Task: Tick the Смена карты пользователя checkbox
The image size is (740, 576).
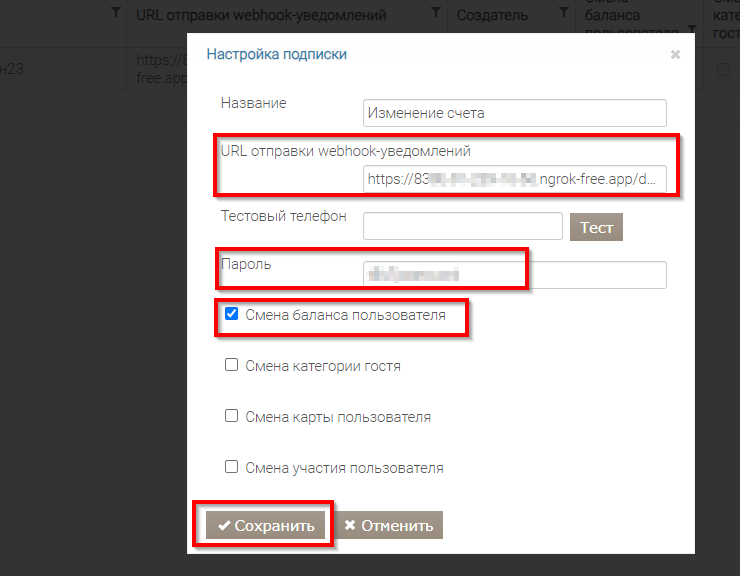Action: tap(232, 416)
